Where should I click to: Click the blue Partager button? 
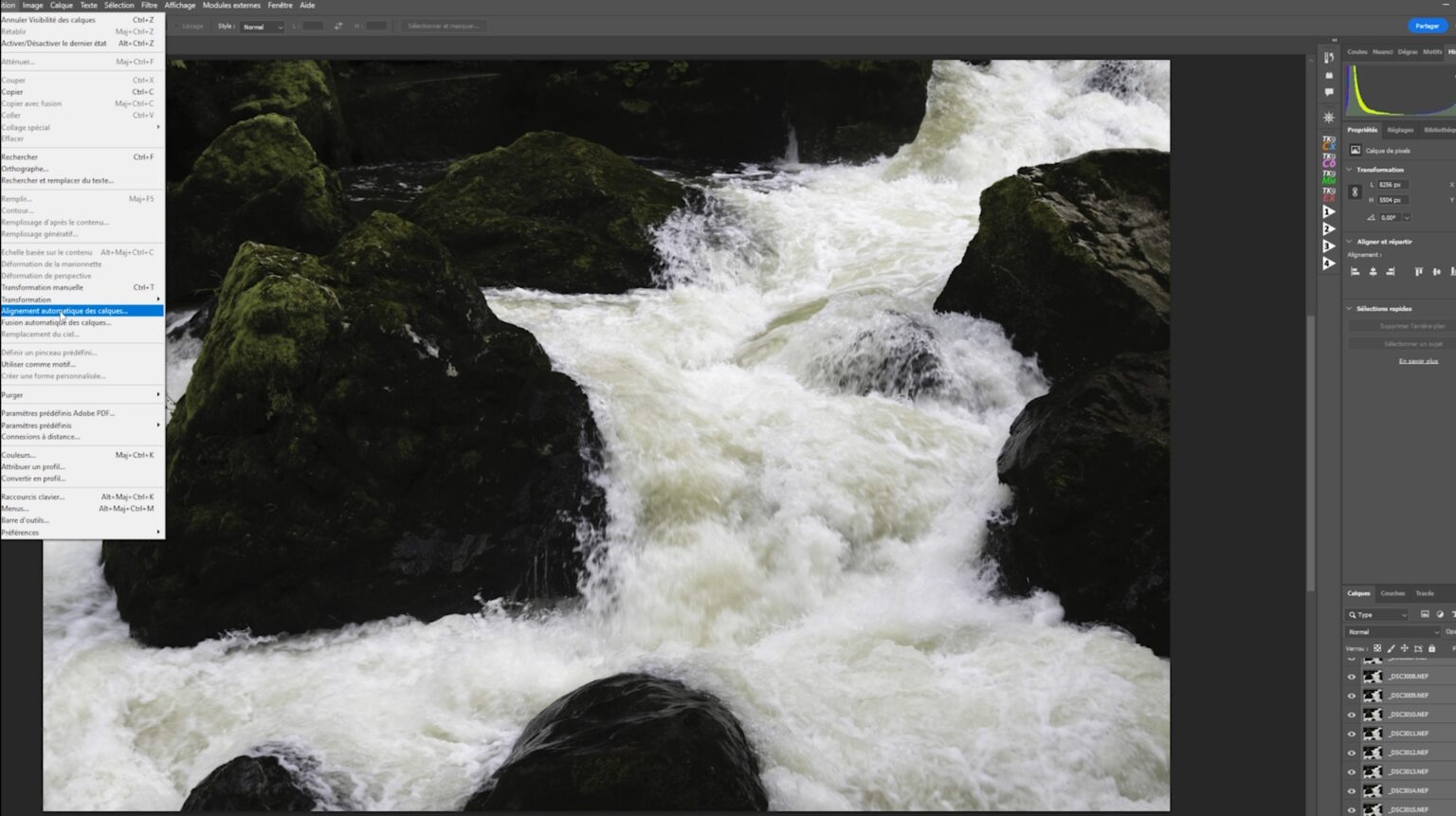(1427, 26)
